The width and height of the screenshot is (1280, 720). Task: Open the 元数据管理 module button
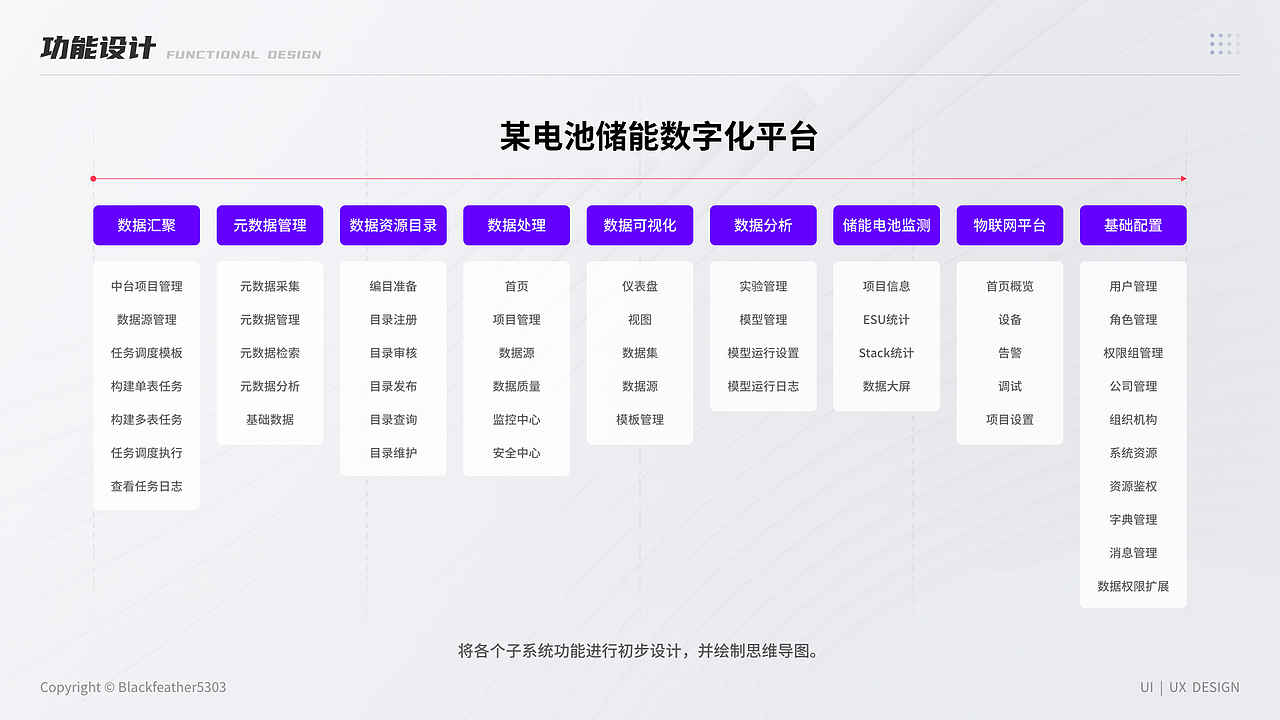pos(270,225)
